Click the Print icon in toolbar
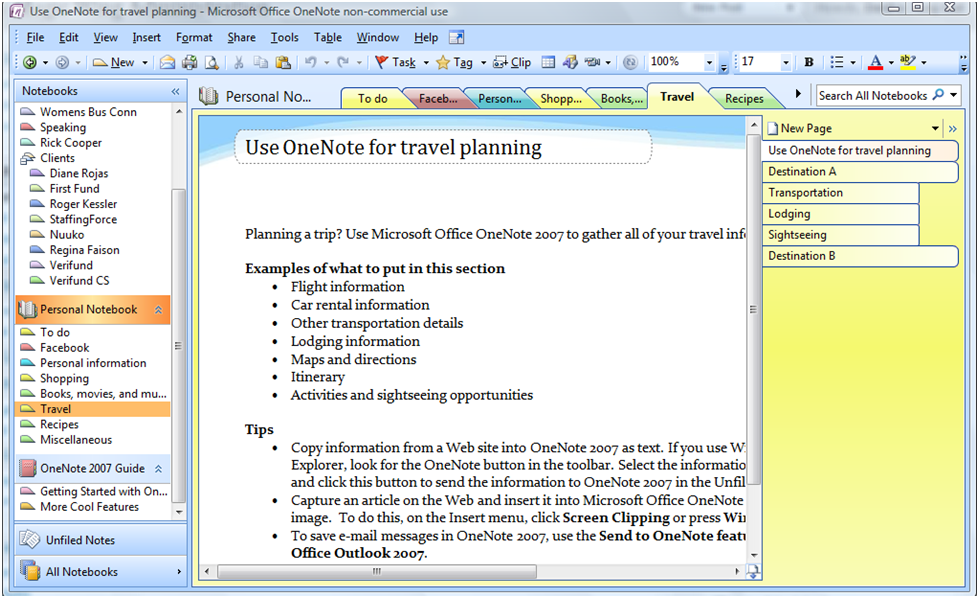The width and height of the screenshot is (979, 598). [189, 62]
